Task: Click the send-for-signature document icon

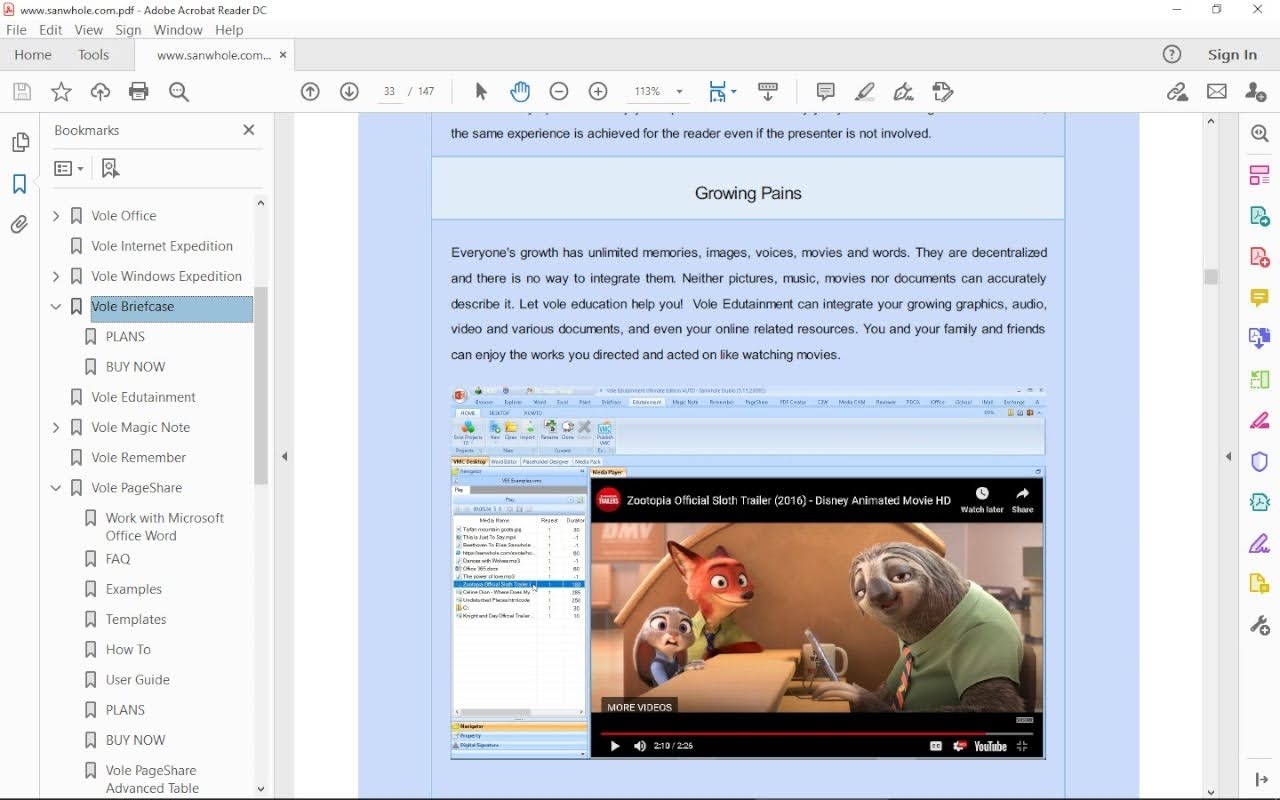Action: pos(942,92)
